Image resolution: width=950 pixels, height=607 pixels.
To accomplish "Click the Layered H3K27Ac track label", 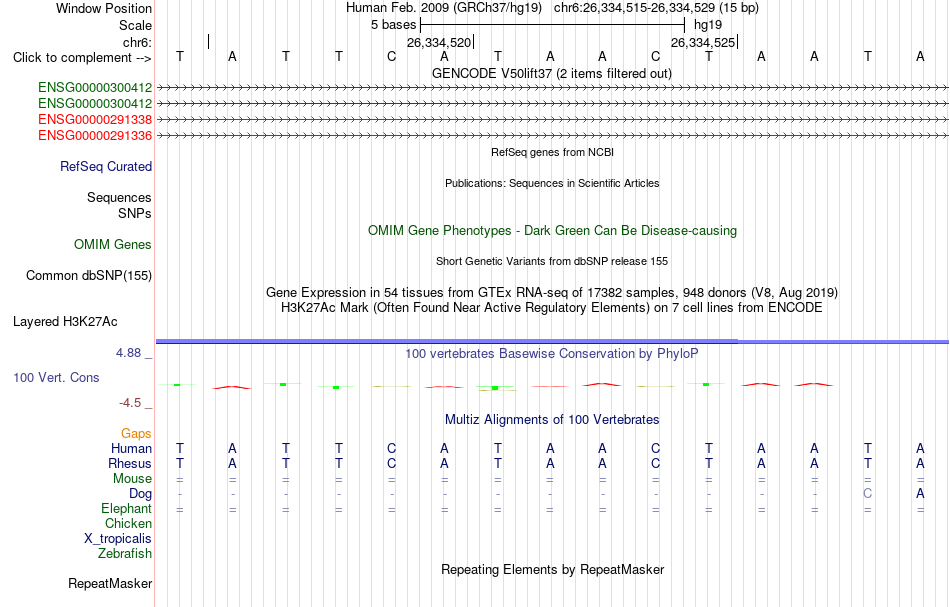I will [65, 322].
